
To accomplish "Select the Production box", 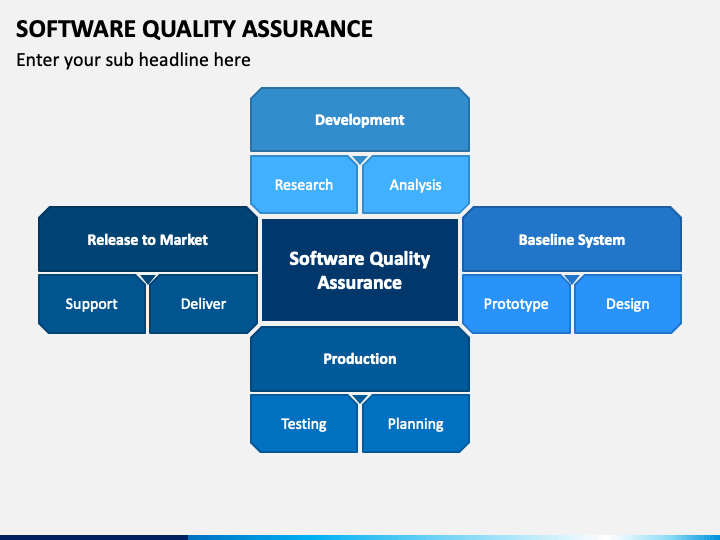I will pyautogui.click(x=360, y=359).
